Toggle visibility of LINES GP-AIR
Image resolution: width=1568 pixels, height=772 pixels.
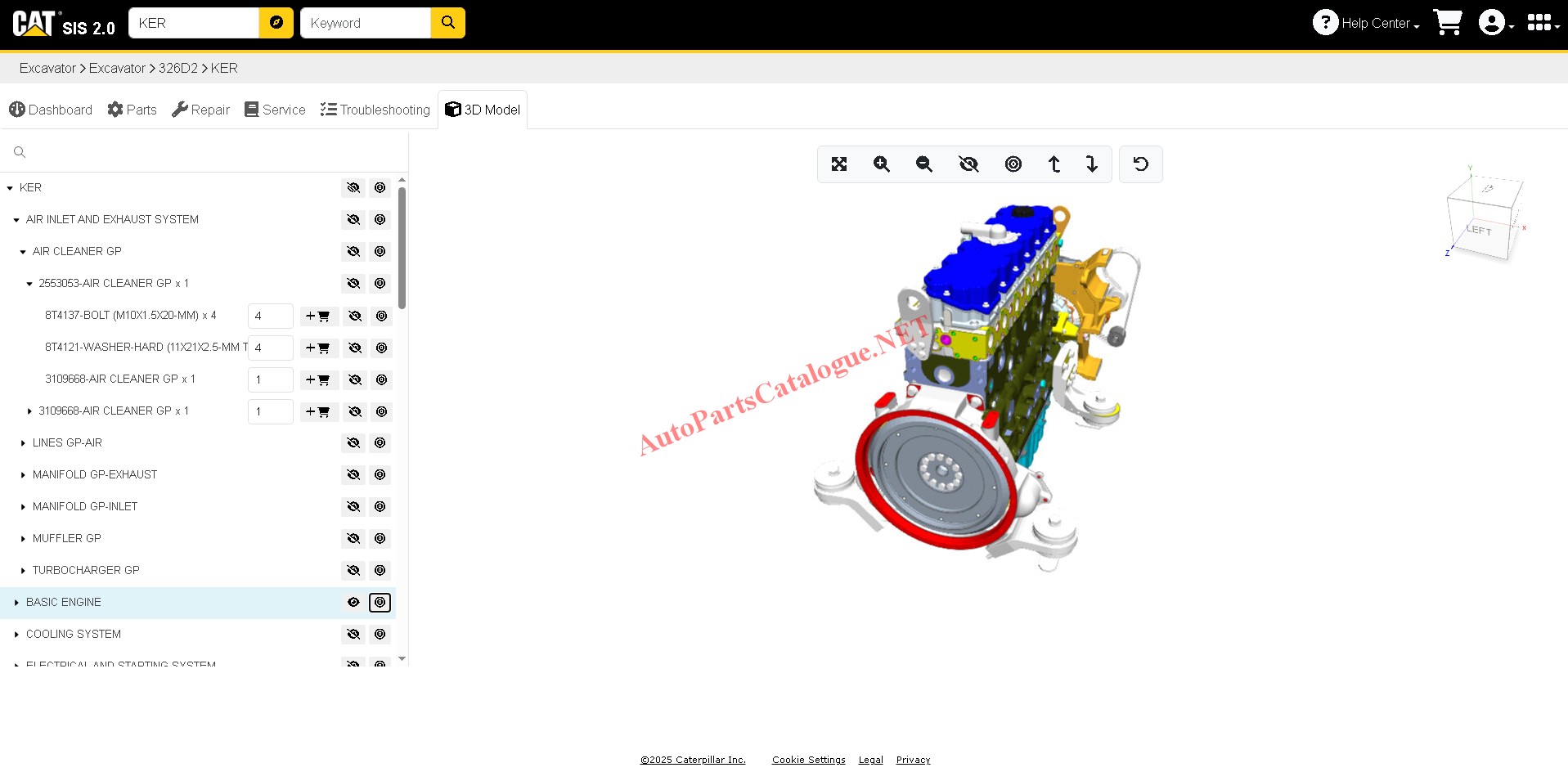pyautogui.click(x=353, y=443)
